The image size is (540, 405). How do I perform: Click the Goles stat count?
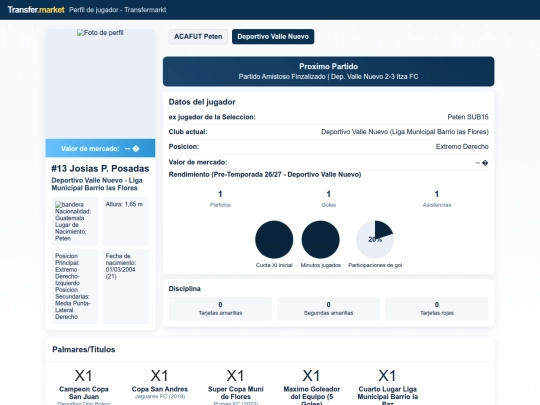329,194
